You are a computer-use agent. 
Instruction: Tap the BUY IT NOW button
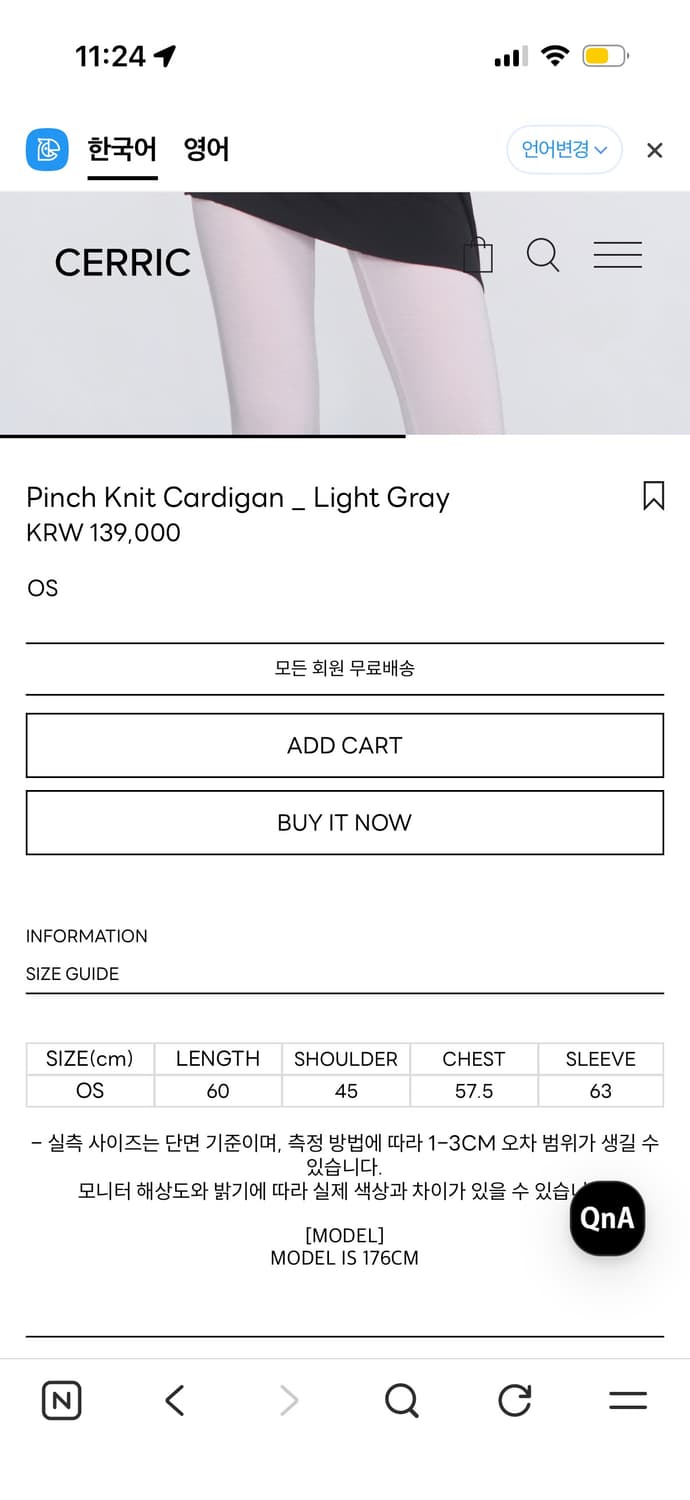344,822
